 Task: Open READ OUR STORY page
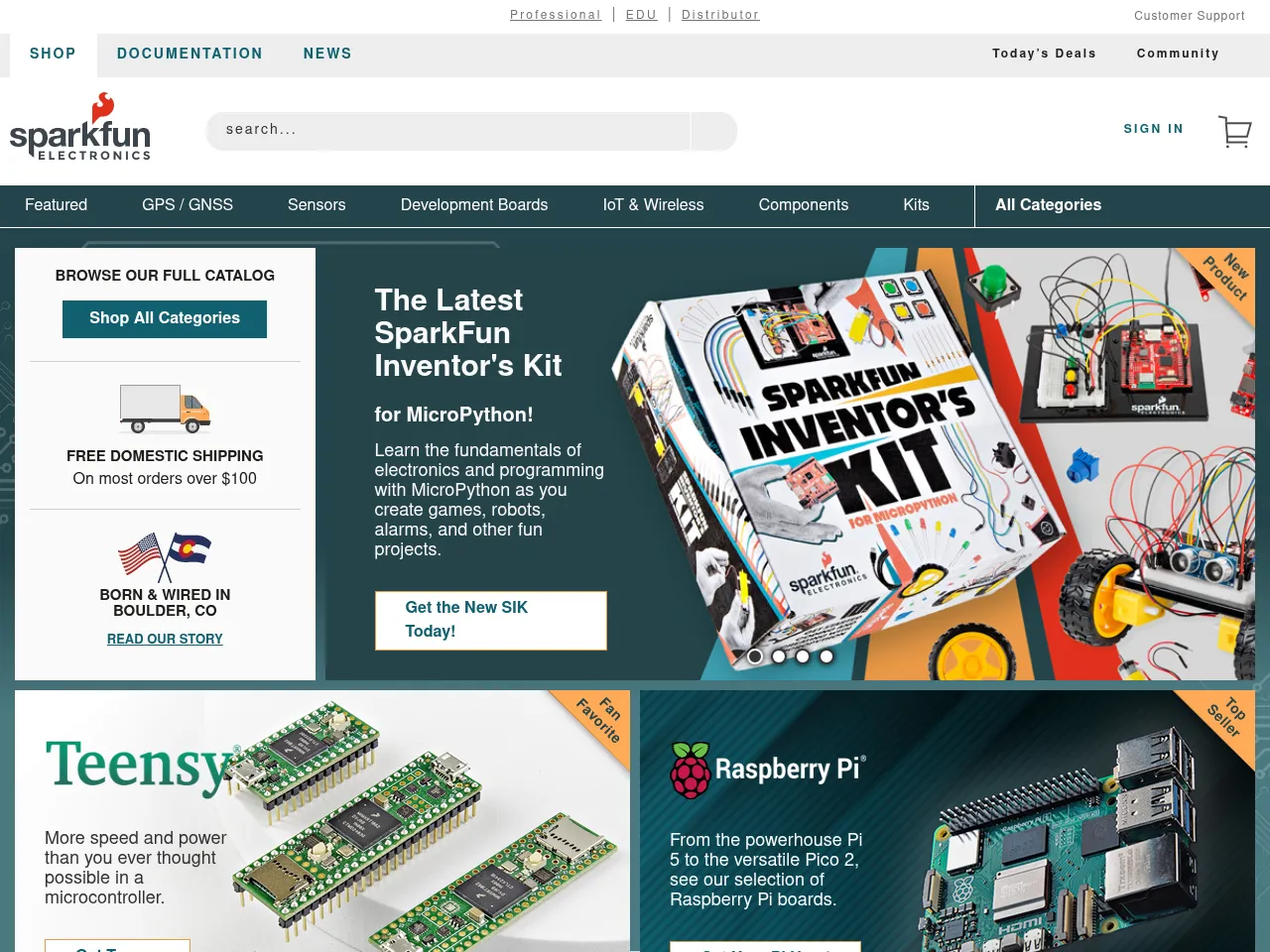pyautogui.click(x=165, y=639)
